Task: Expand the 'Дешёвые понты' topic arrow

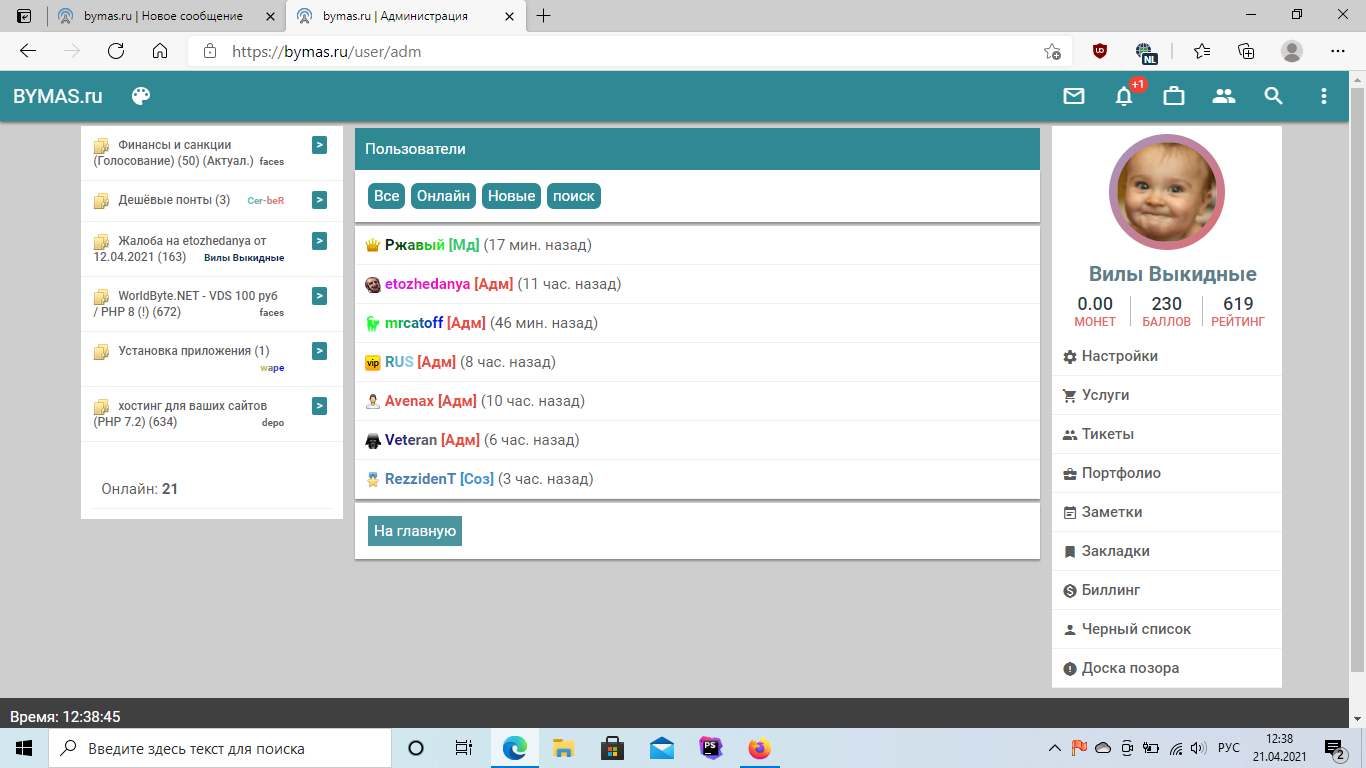Action: click(319, 200)
